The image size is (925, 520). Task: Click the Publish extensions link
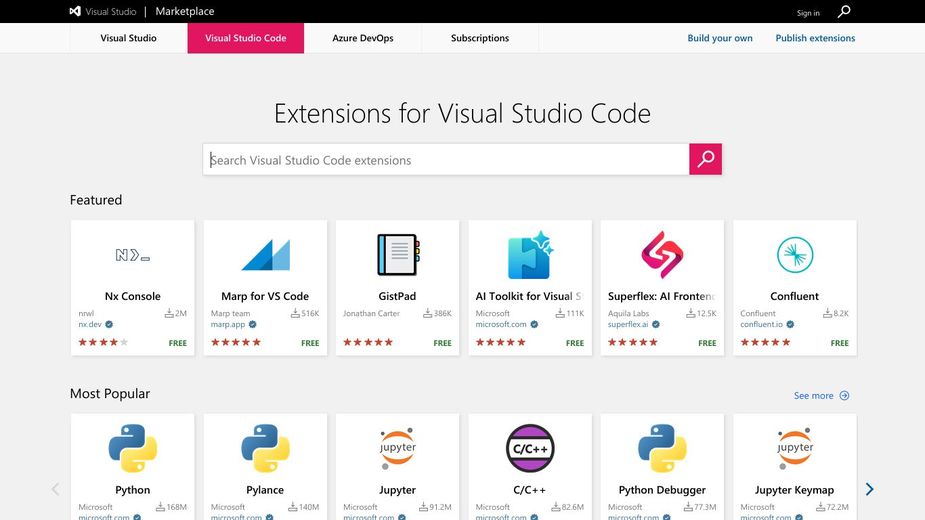(x=815, y=38)
